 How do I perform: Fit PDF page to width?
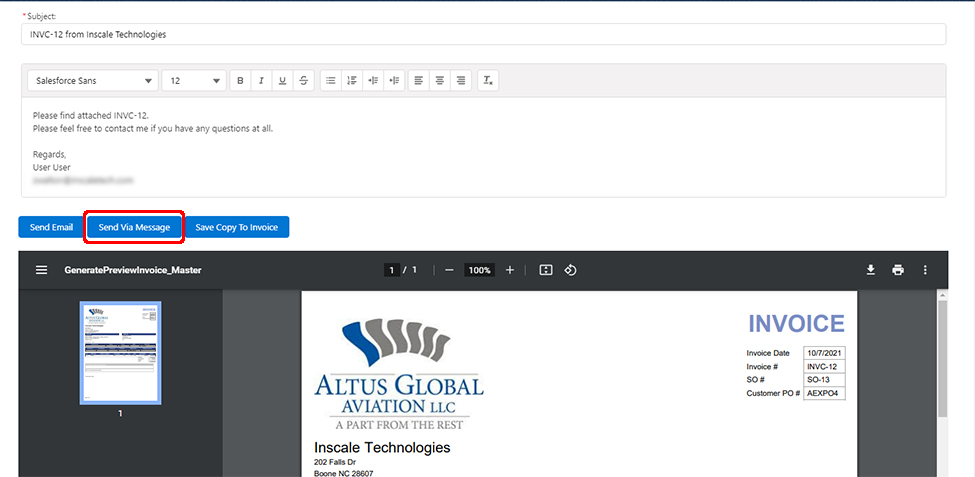click(x=546, y=270)
